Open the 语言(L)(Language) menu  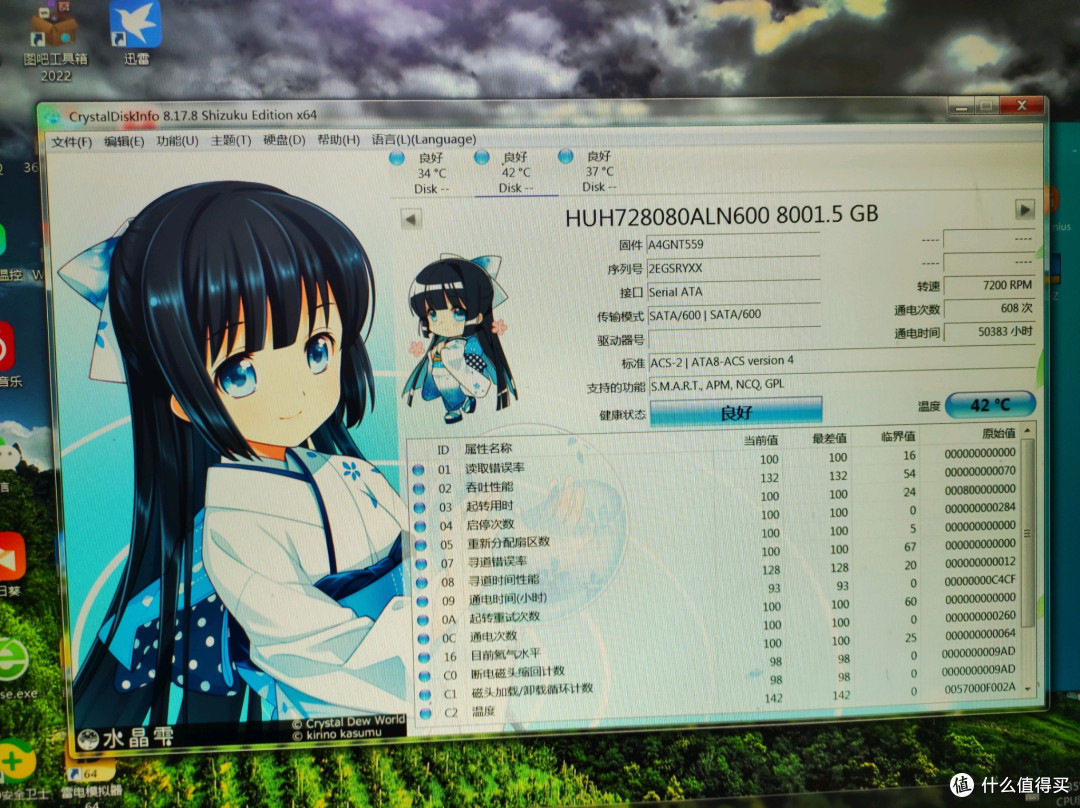(x=424, y=139)
